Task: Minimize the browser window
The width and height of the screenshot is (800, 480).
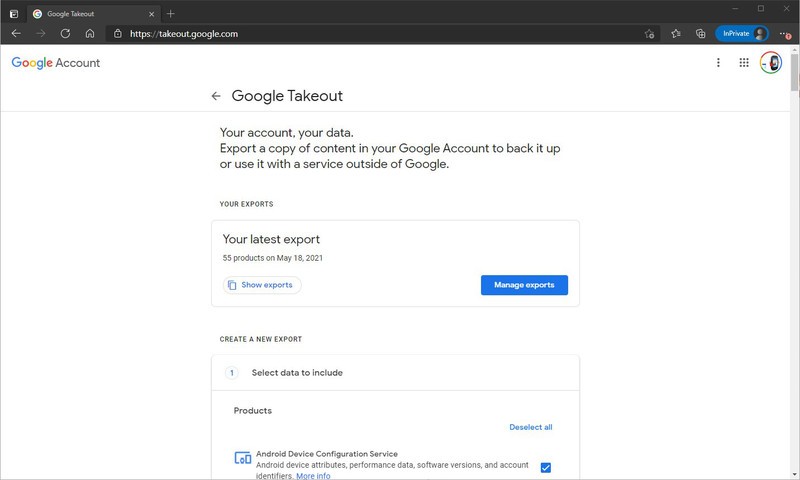Action: click(735, 8)
